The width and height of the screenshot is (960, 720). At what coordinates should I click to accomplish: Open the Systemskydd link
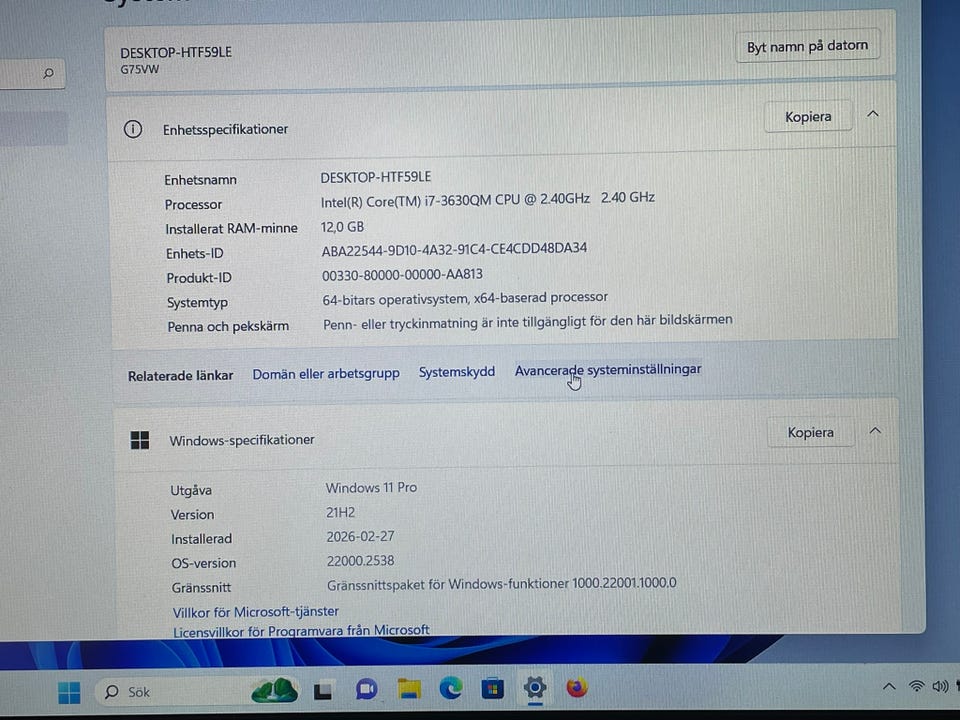pyautogui.click(x=457, y=372)
